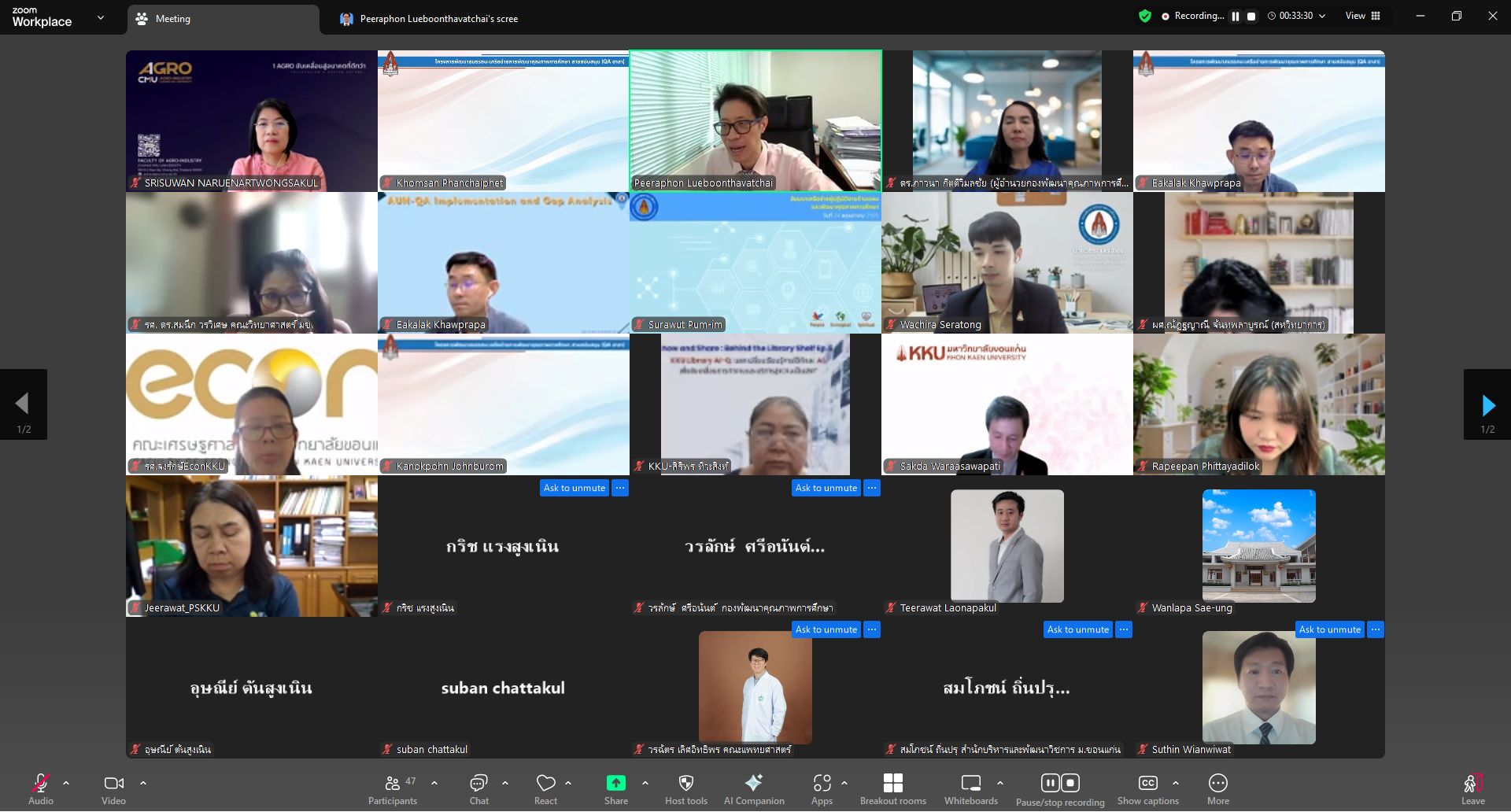Click the green Share screen icon
This screenshot has width=1511, height=812.
(x=615, y=783)
